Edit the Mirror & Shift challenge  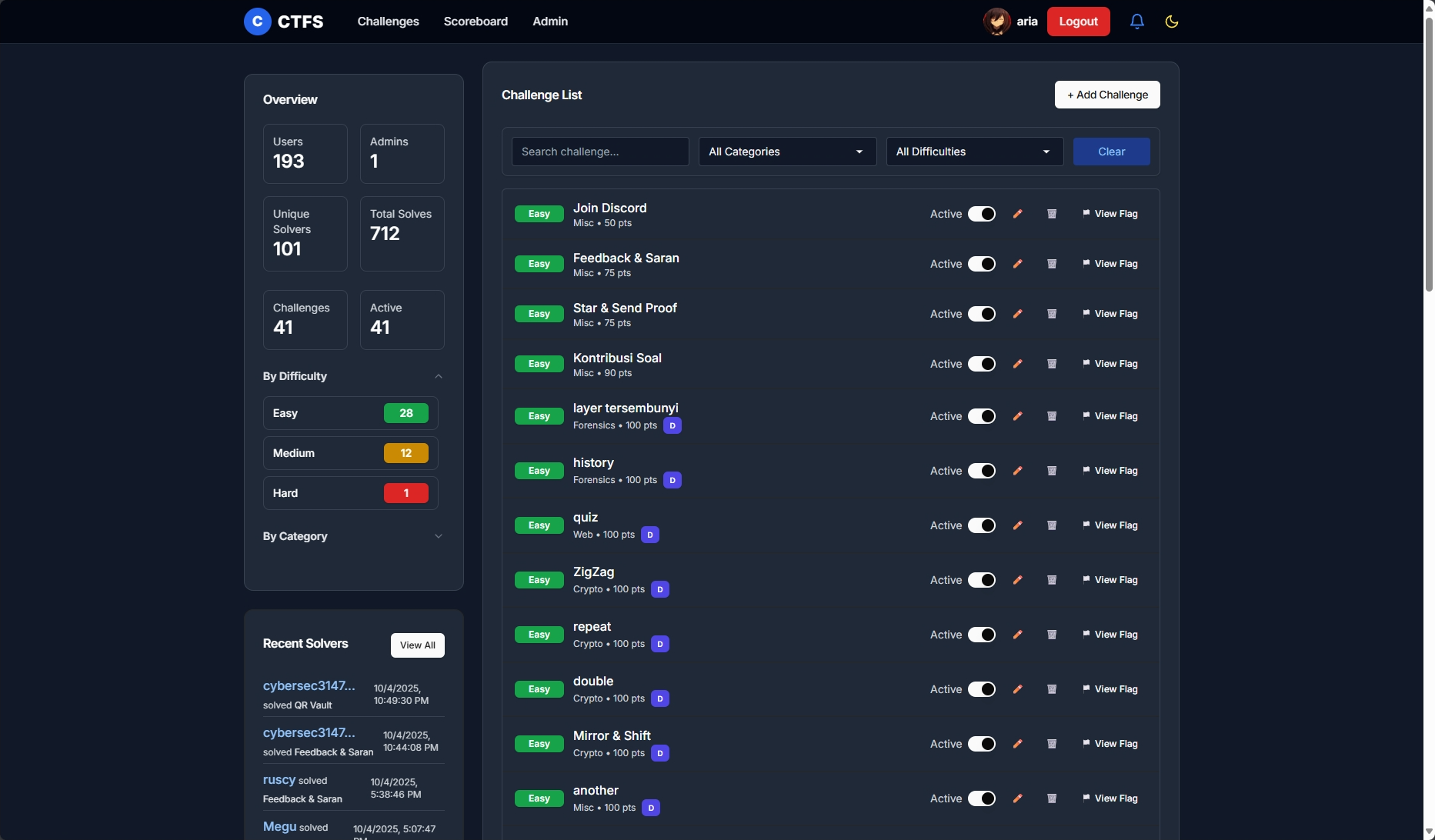(1018, 744)
